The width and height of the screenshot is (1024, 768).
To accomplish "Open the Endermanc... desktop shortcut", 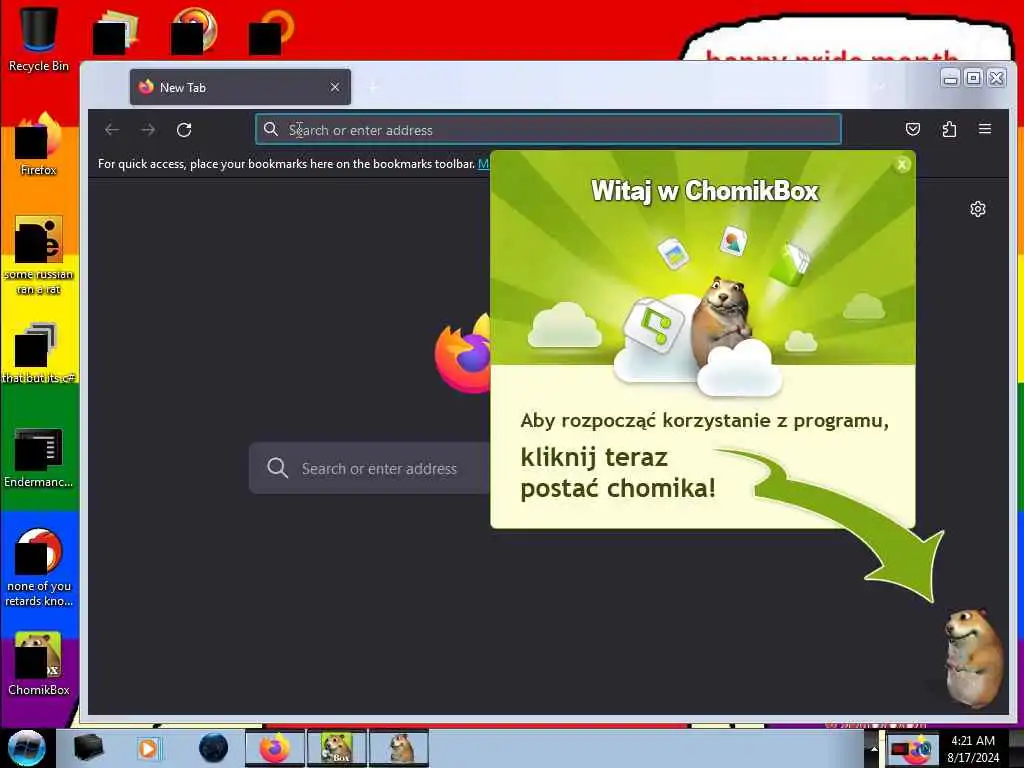I will coord(39,457).
